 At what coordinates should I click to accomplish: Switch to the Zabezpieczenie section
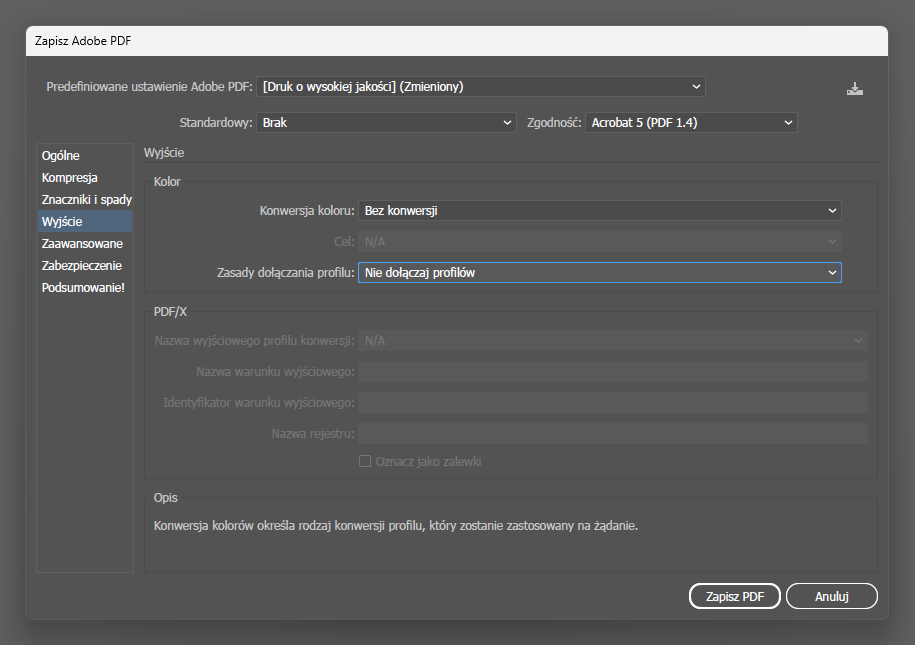click(x=81, y=266)
